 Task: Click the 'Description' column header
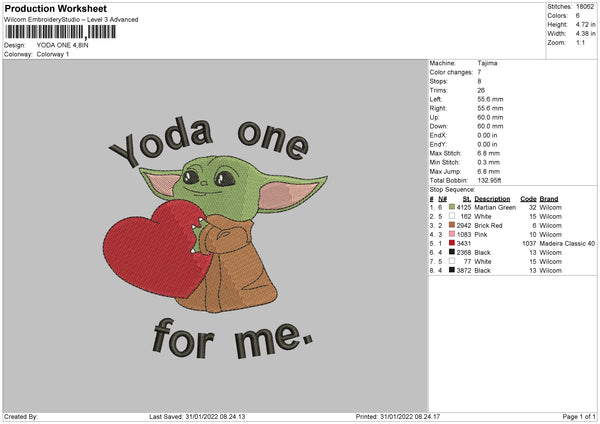tap(492, 199)
